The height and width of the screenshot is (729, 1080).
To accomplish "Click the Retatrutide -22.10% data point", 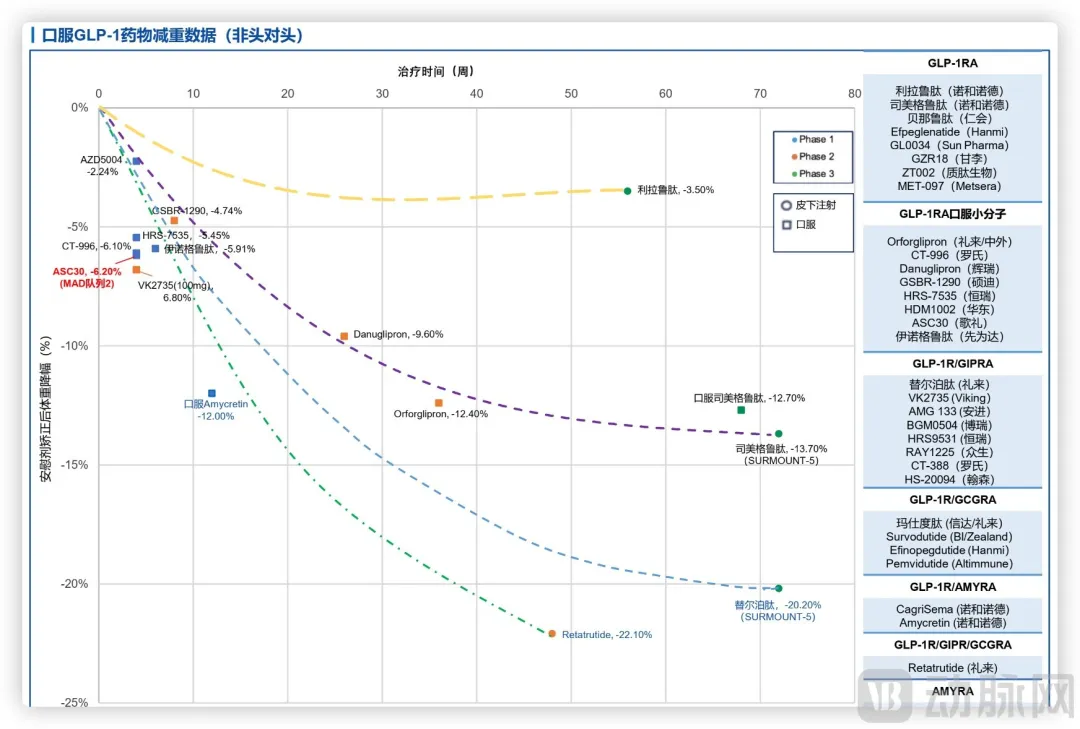I will tap(552, 634).
